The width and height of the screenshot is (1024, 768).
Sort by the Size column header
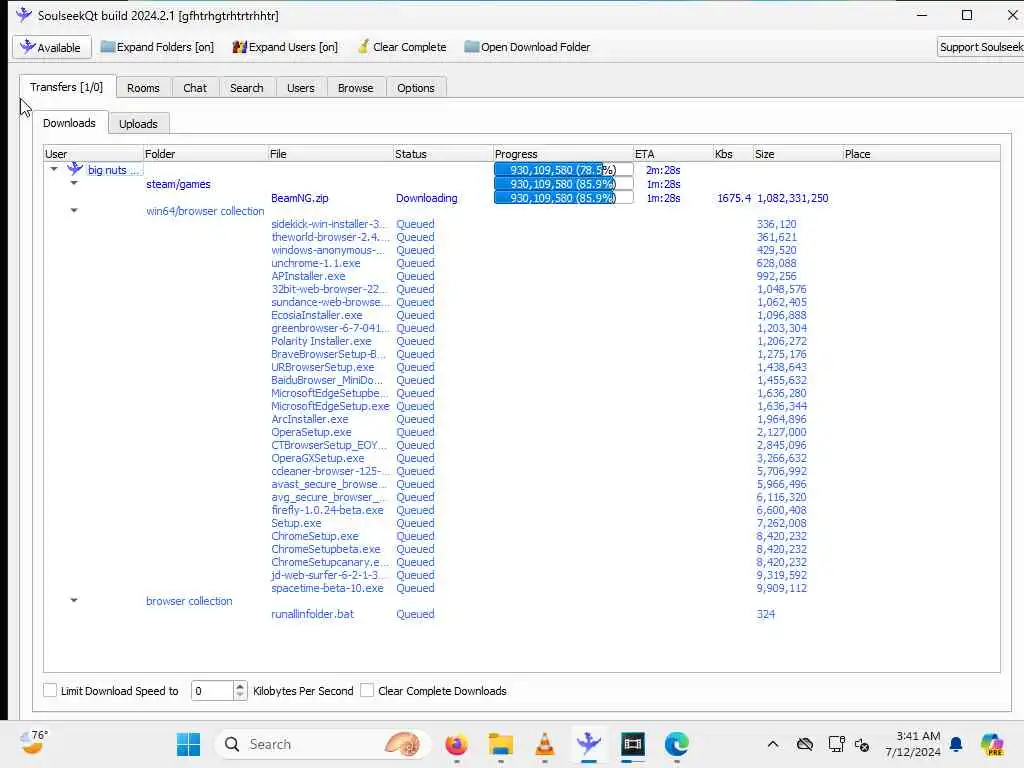[797, 153]
